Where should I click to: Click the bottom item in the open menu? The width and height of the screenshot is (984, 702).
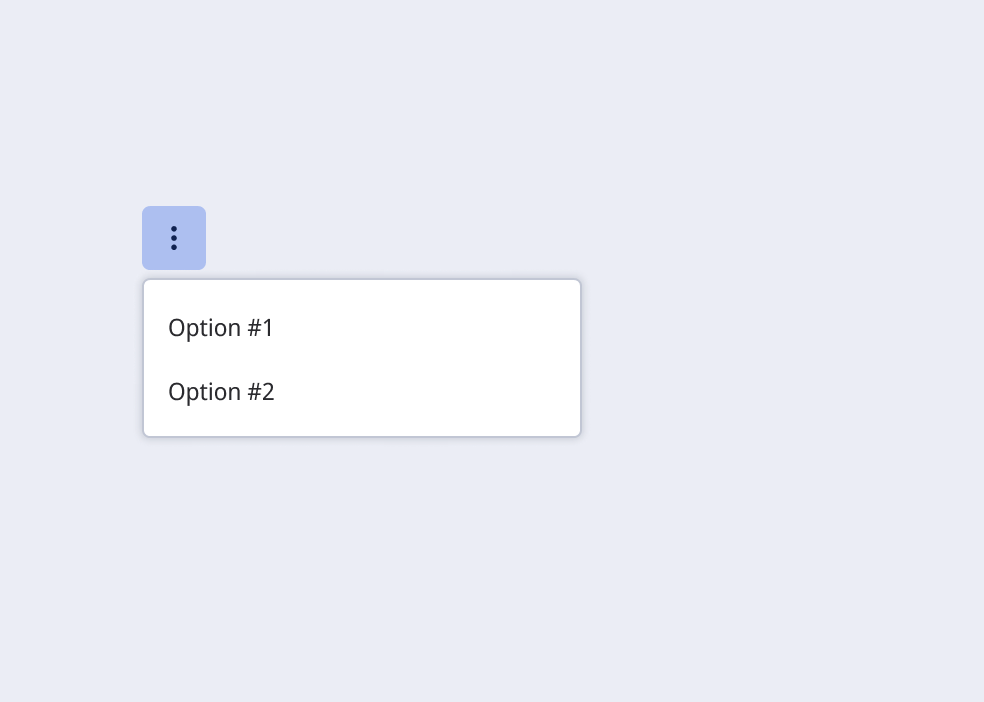[x=221, y=392]
